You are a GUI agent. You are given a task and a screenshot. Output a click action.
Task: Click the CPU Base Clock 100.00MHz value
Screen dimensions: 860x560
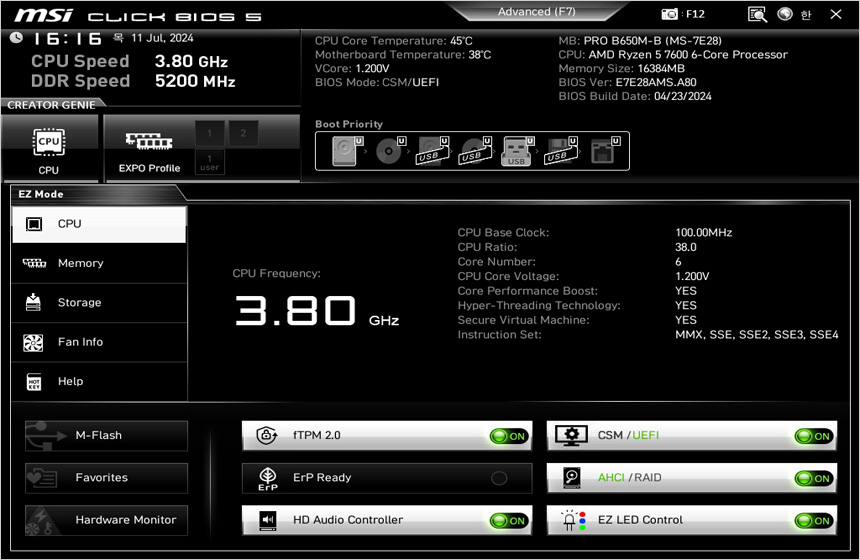point(704,233)
